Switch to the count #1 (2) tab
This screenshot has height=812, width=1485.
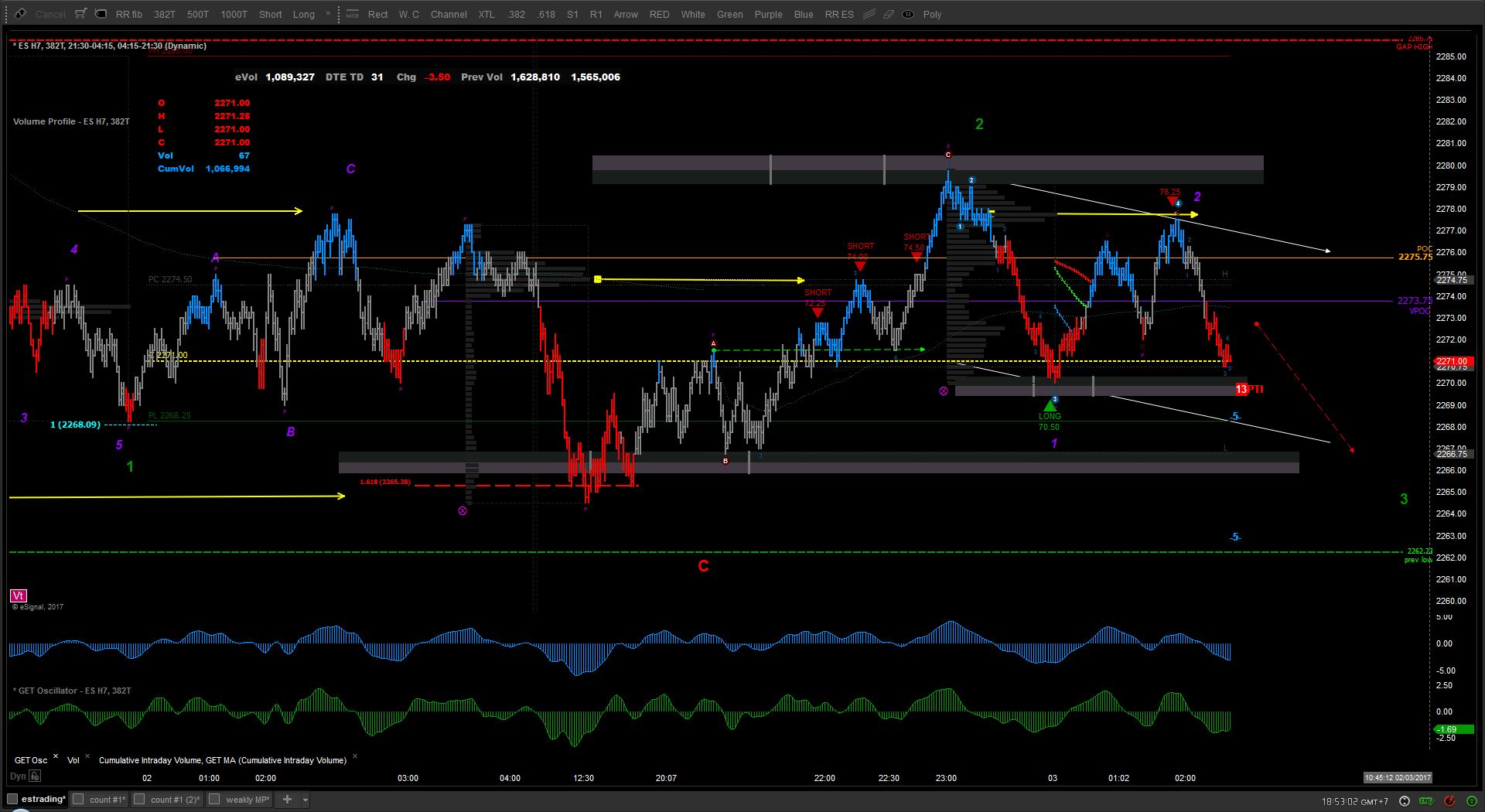[x=176, y=800]
